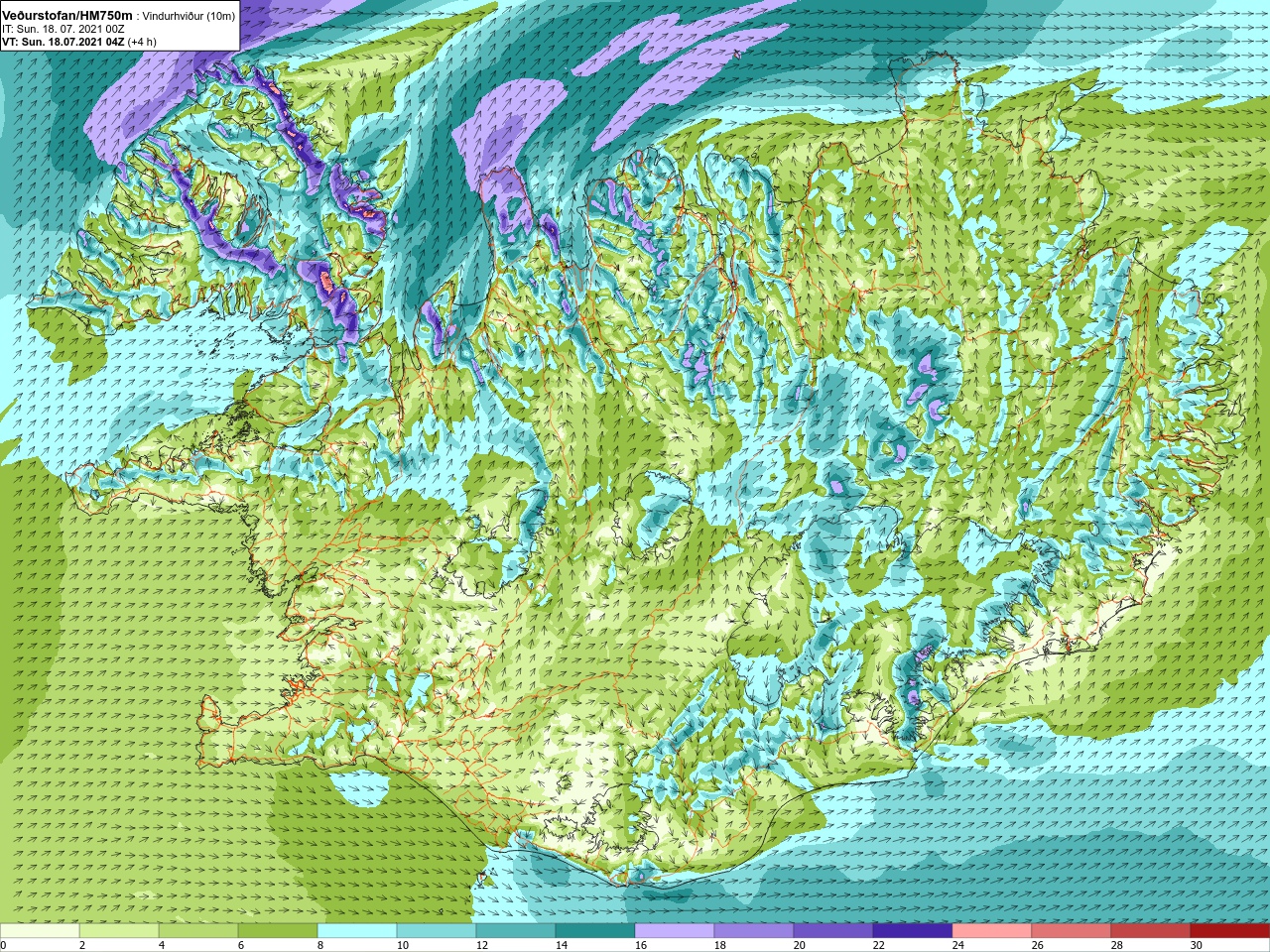1270x952 pixels.
Task: Click the Veðurstofan/HM750m title text
Action: [x=67, y=15]
